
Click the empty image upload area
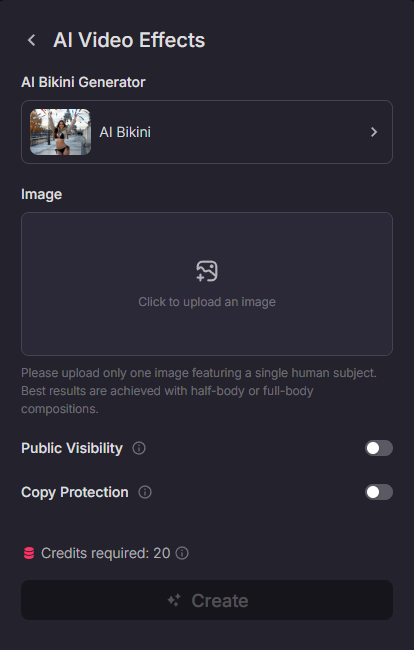(x=207, y=284)
